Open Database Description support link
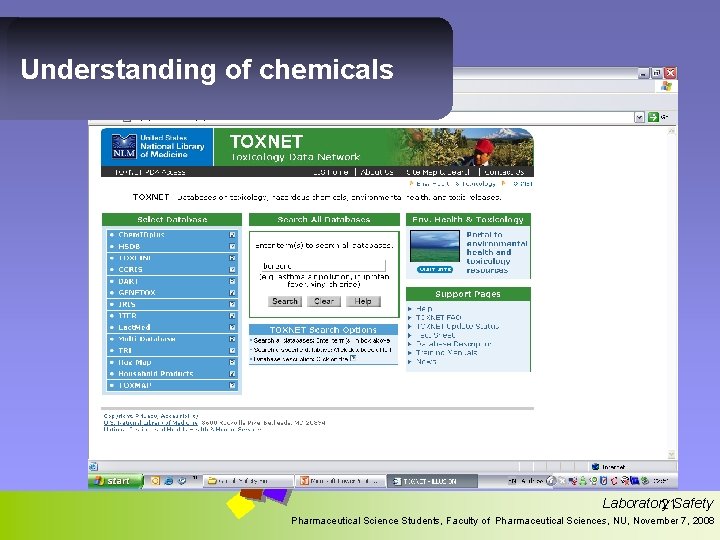 (x=453, y=344)
